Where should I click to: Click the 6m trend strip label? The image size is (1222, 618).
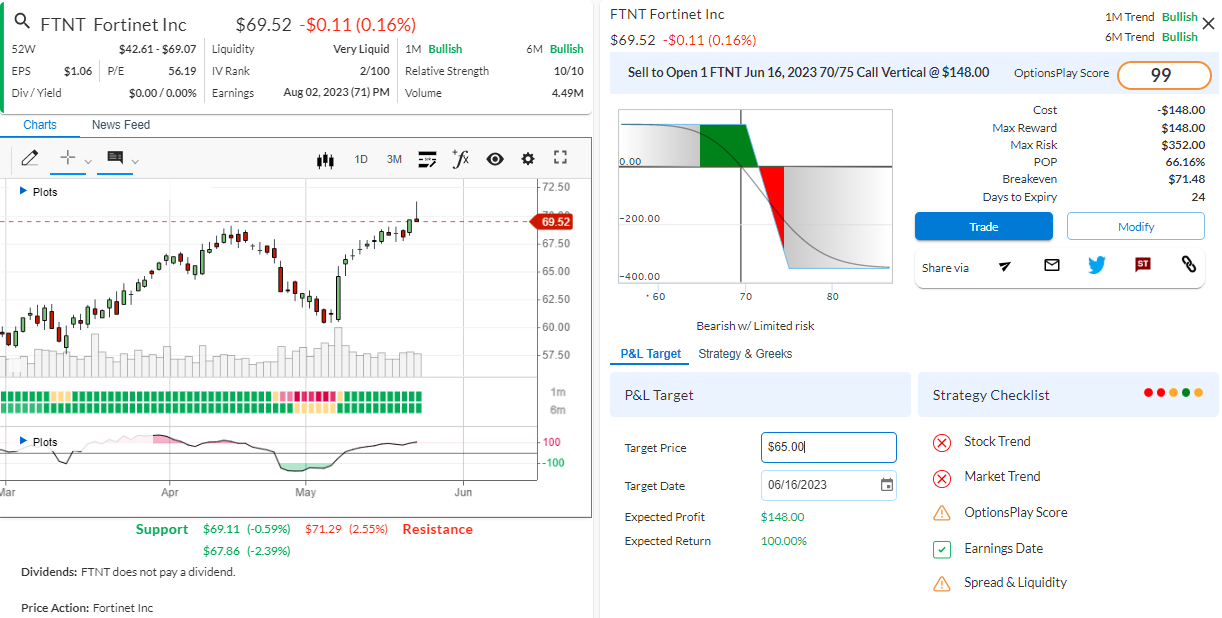click(x=557, y=410)
